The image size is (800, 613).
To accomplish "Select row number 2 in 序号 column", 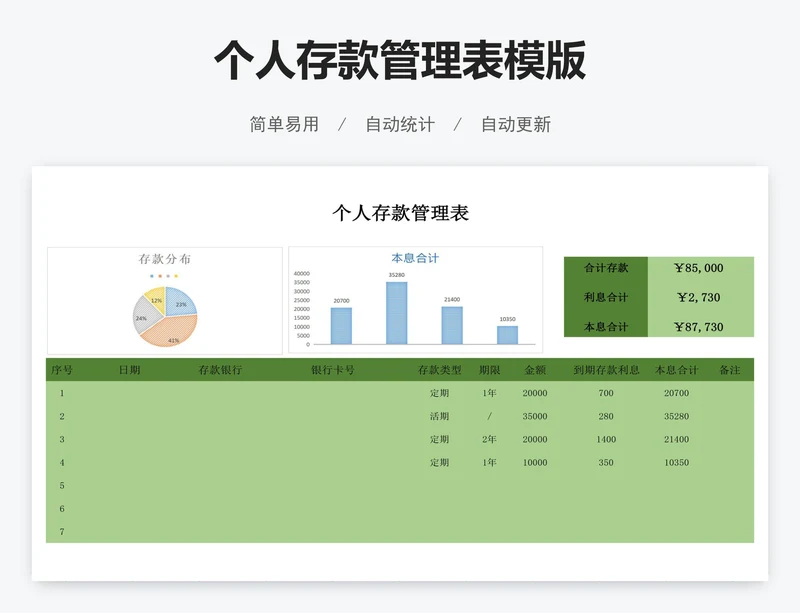I will click(x=62, y=416).
